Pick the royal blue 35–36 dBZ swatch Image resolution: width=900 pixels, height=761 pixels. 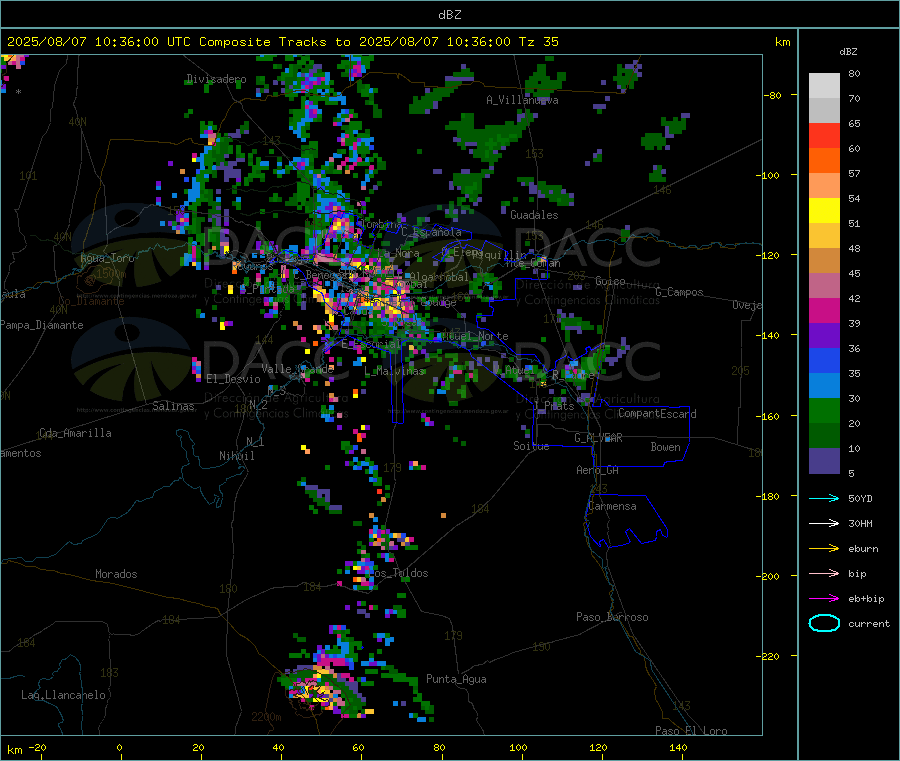point(824,360)
